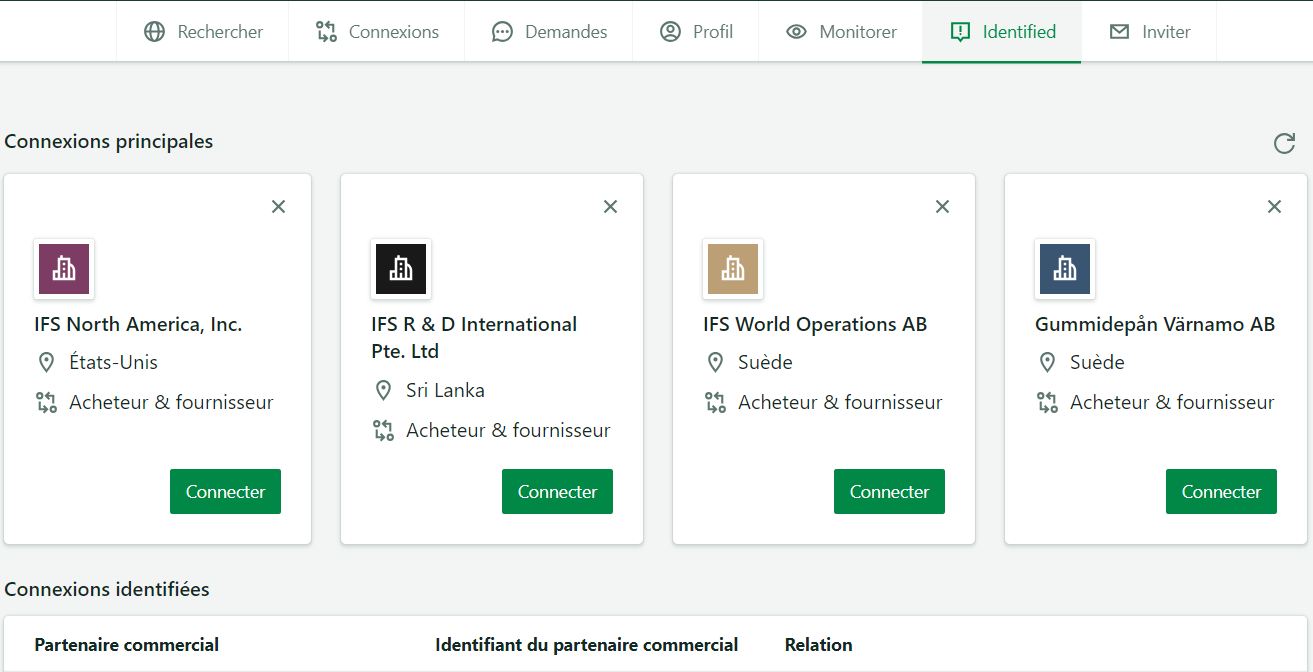Viewport: 1313px width, 672px height.
Task: Refresh the Connexions principales list
Action: [1284, 144]
